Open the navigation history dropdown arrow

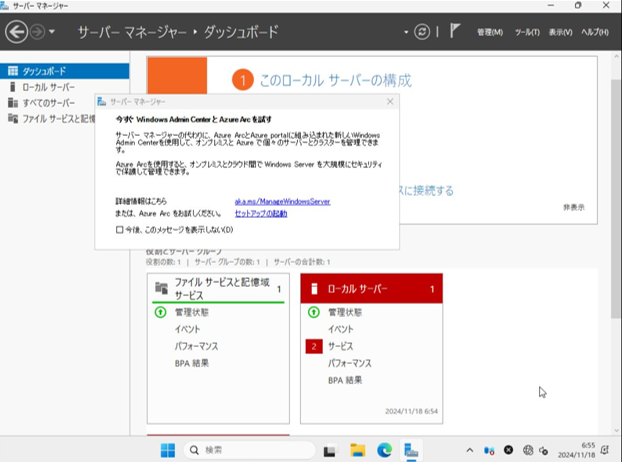(52, 32)
